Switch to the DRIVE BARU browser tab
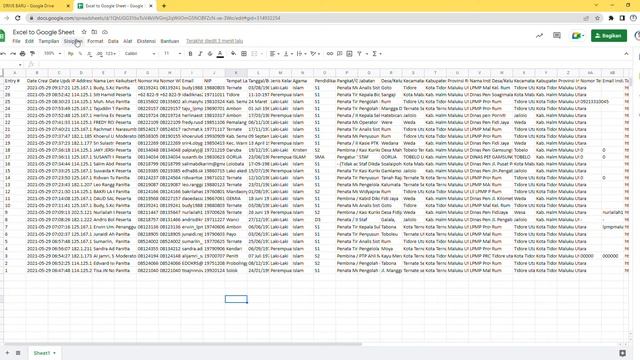 tap(36, 6)
